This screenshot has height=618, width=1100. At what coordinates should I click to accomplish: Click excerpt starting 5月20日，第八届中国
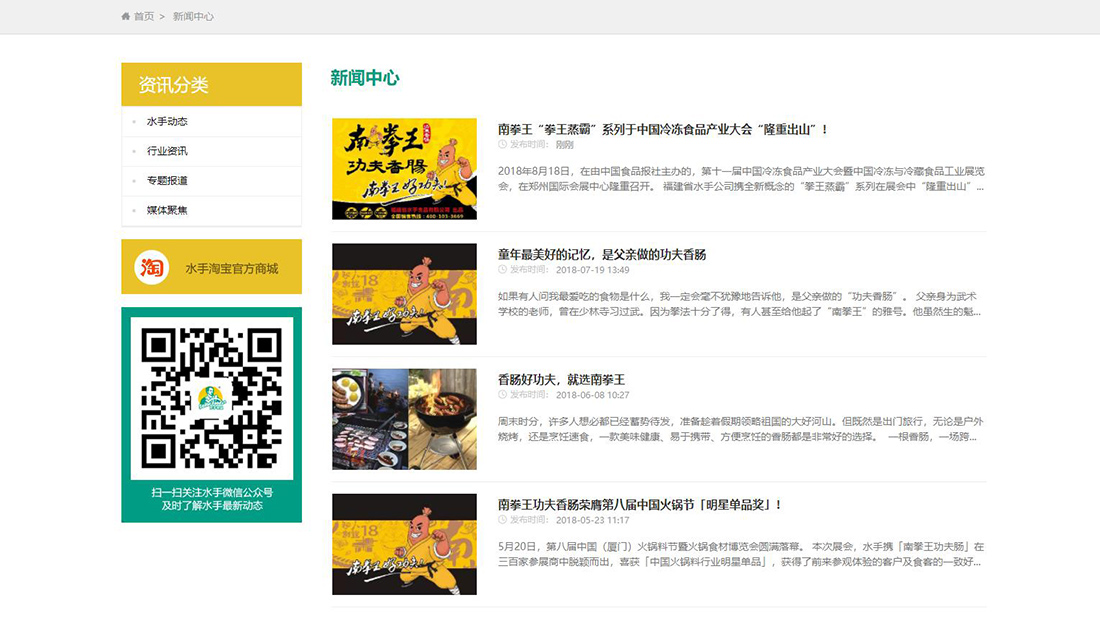click(742, 553)
